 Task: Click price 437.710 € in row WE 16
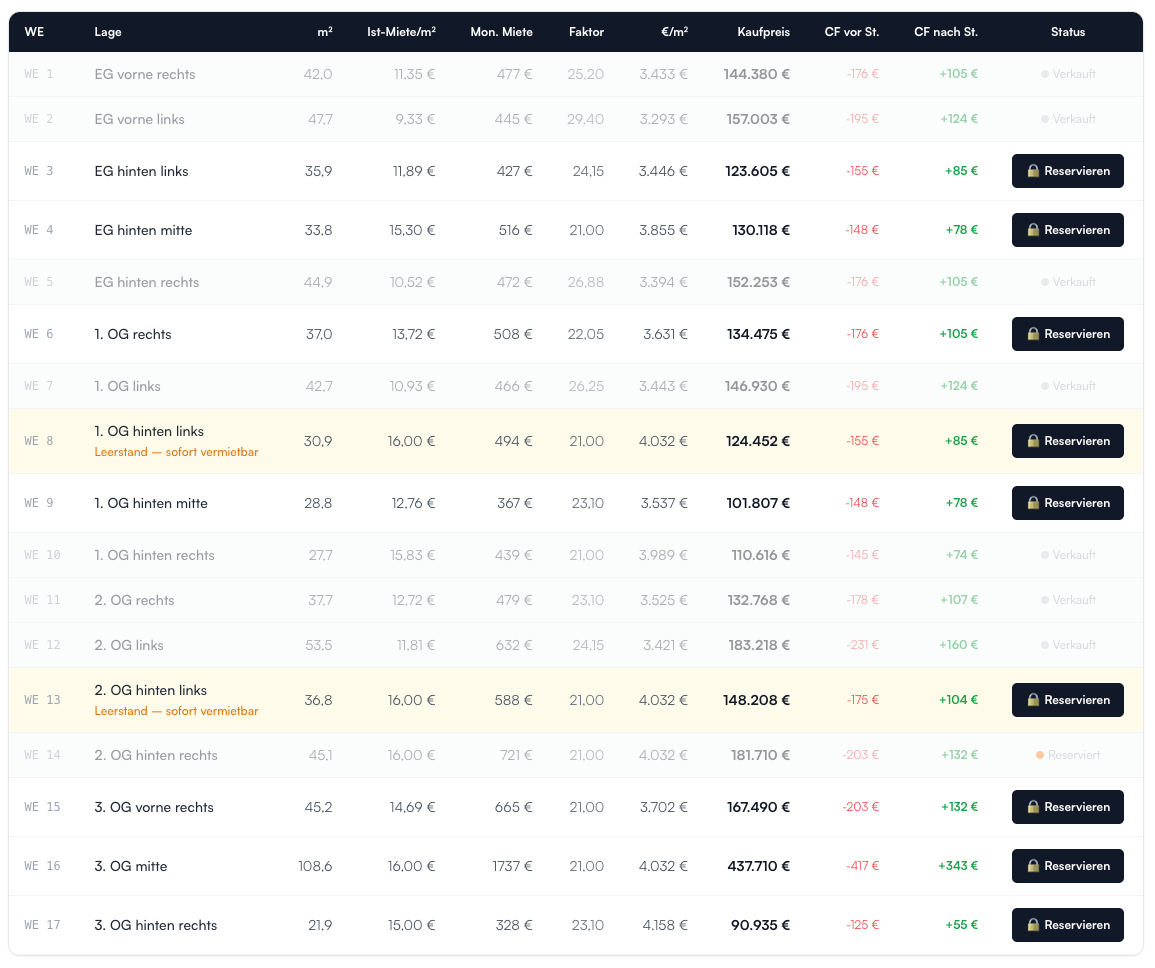(759, 866)
